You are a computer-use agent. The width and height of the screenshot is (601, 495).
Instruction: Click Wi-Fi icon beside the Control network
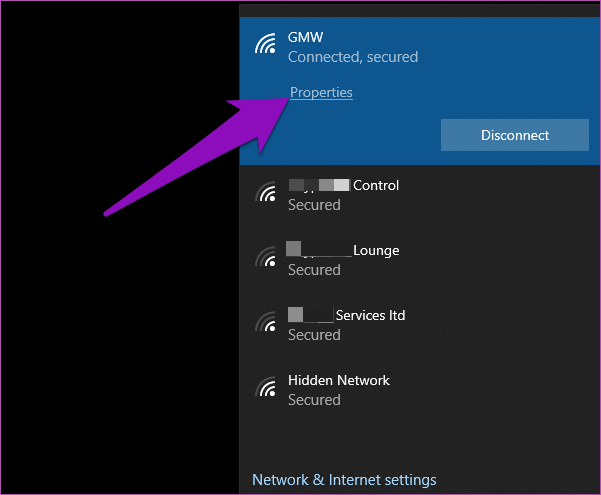pos(265,192)
